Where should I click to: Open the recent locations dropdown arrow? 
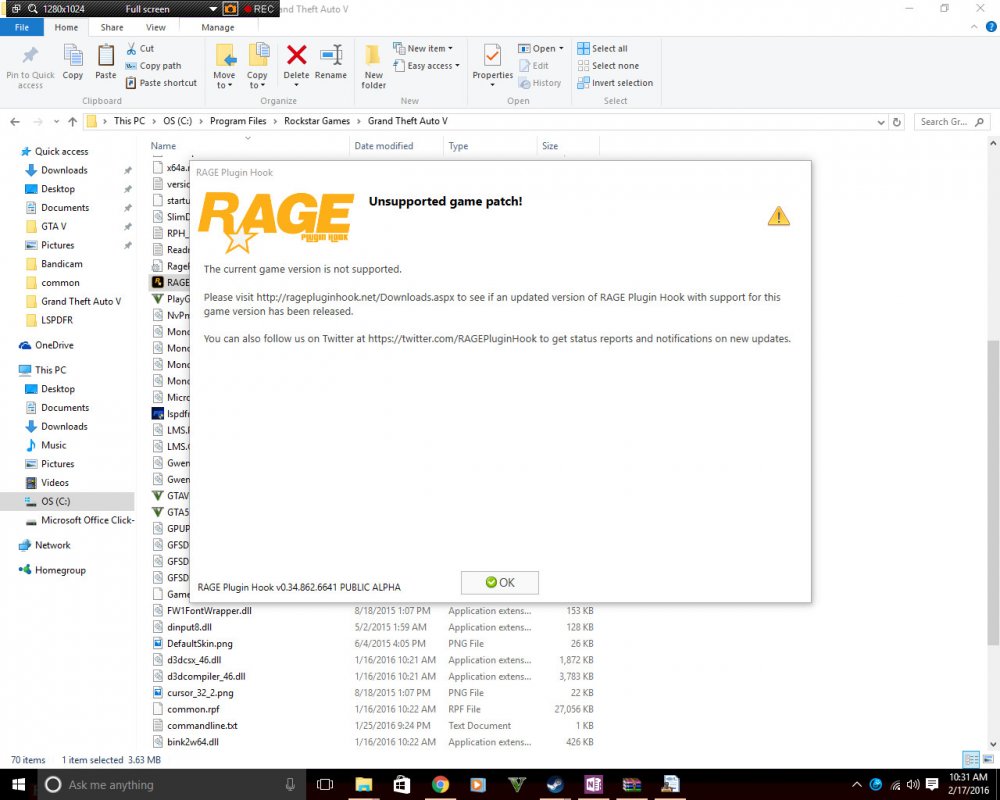click(x=56, y=121)
